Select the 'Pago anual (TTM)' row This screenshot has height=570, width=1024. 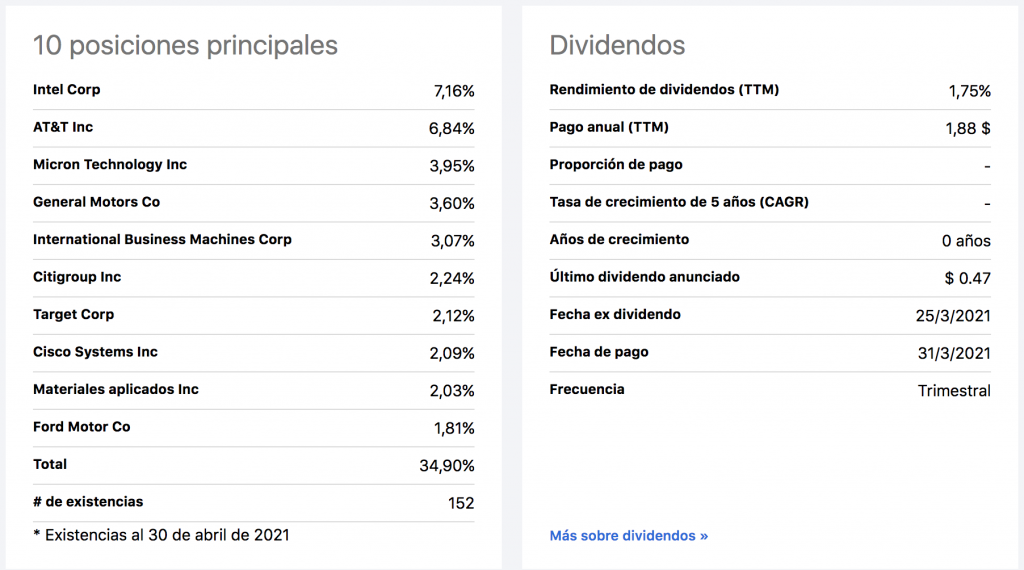point(609,127)
